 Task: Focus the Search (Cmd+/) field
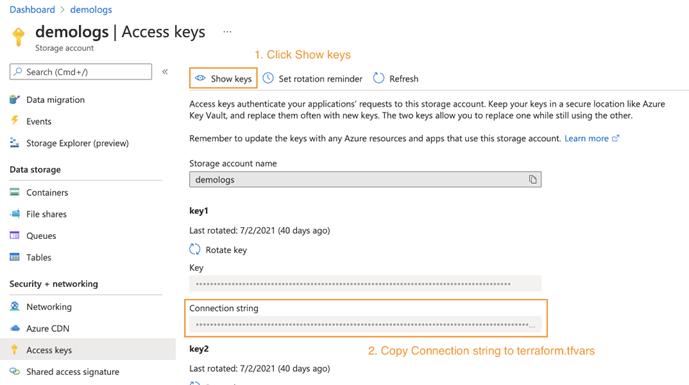click(81, 72)
